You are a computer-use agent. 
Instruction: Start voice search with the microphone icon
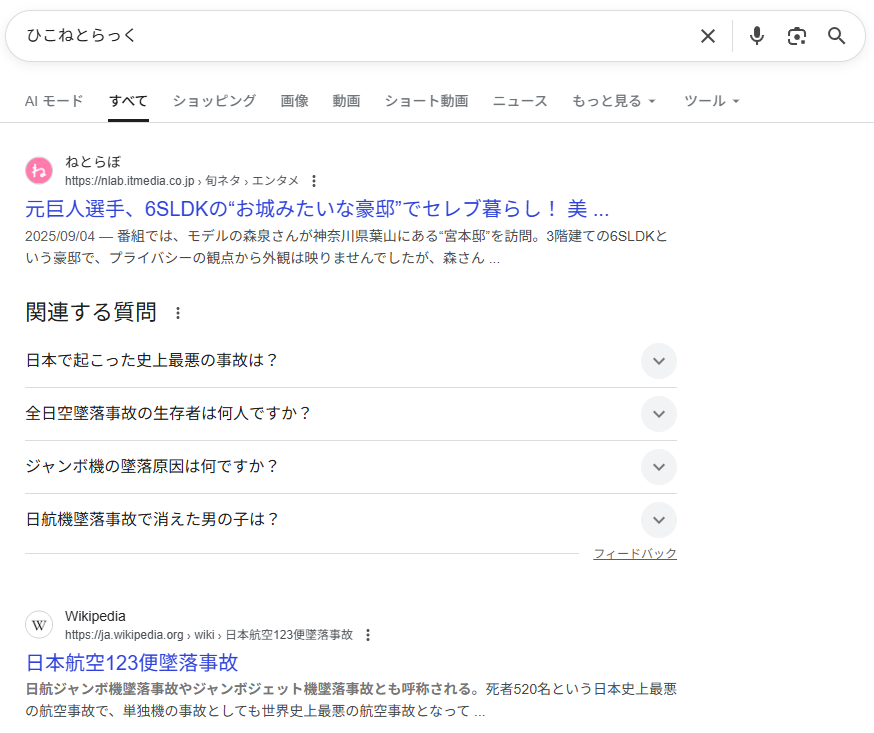tap(757, 36)
